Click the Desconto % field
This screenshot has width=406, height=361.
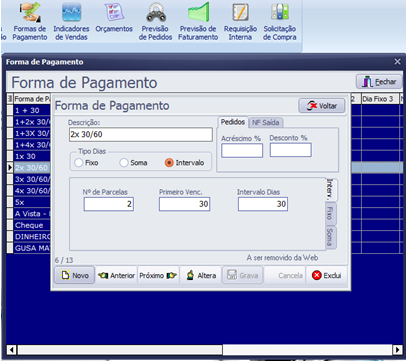[291, 150]
